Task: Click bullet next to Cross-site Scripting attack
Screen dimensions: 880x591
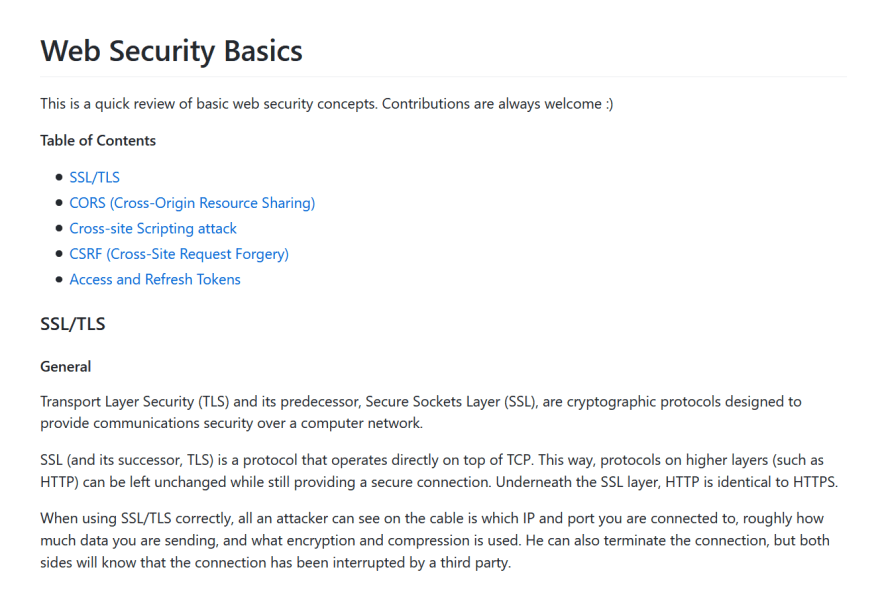Action: tap(59, 228)
